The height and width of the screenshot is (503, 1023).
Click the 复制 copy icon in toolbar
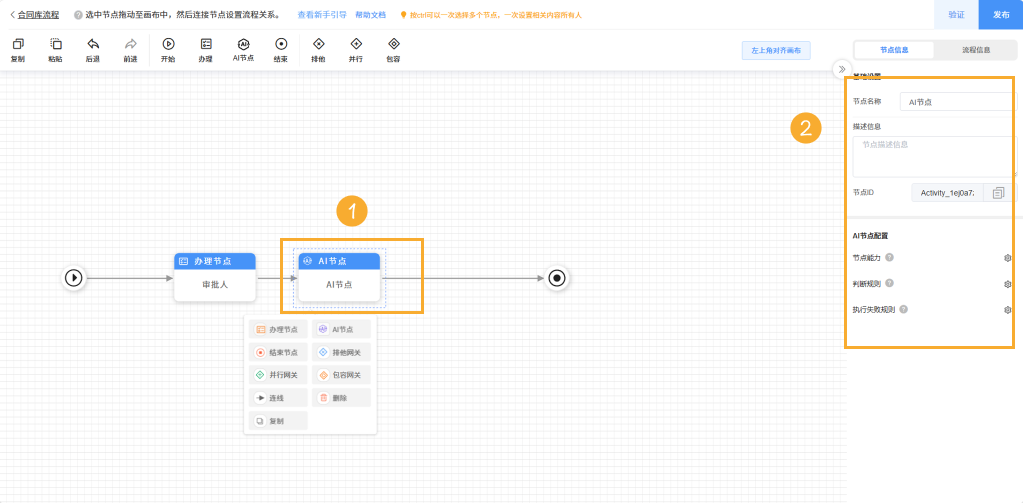coord(18,44)
